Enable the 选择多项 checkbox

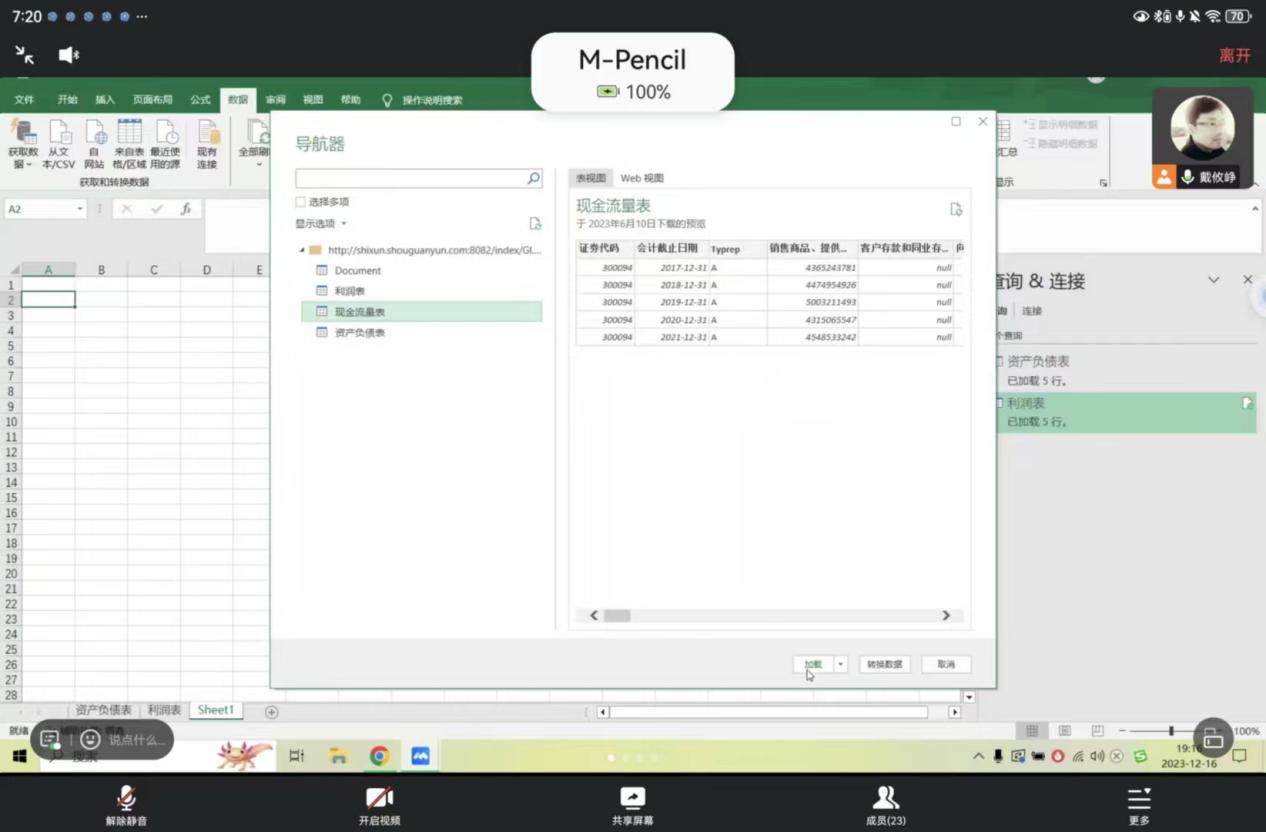click(301, 202)
